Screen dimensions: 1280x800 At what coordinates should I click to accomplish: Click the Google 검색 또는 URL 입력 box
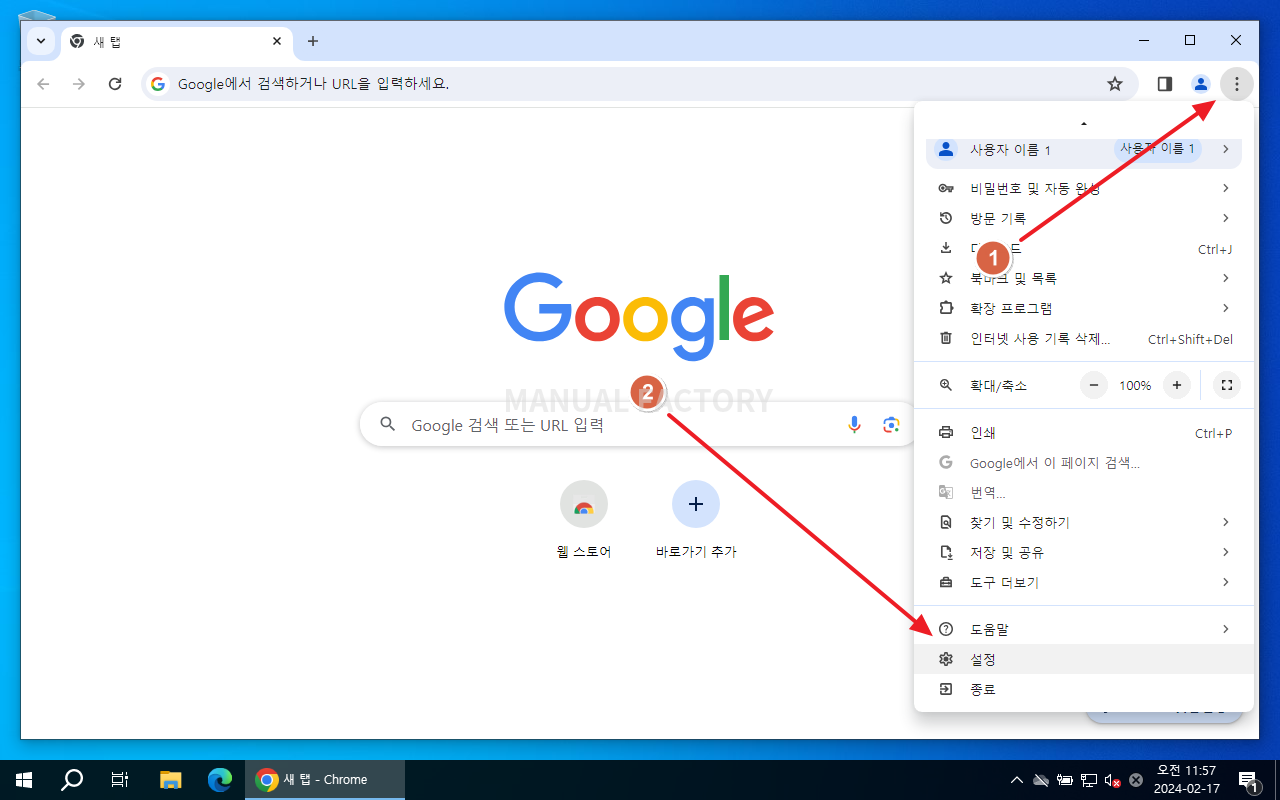coord(638,425)
